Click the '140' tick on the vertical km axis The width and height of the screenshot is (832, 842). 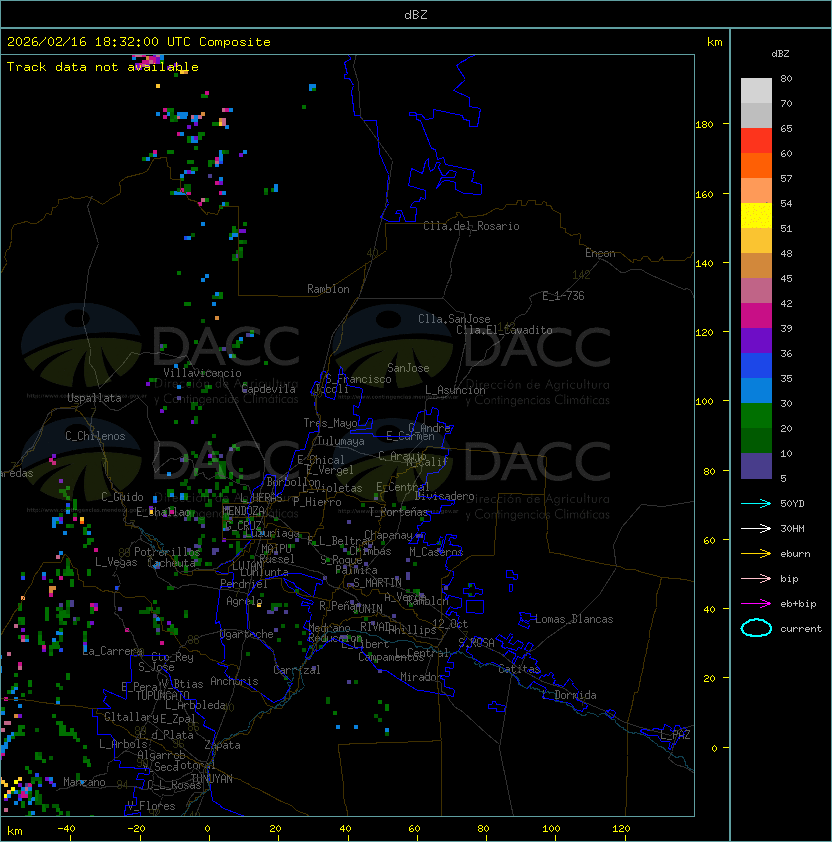click(704, 263)
